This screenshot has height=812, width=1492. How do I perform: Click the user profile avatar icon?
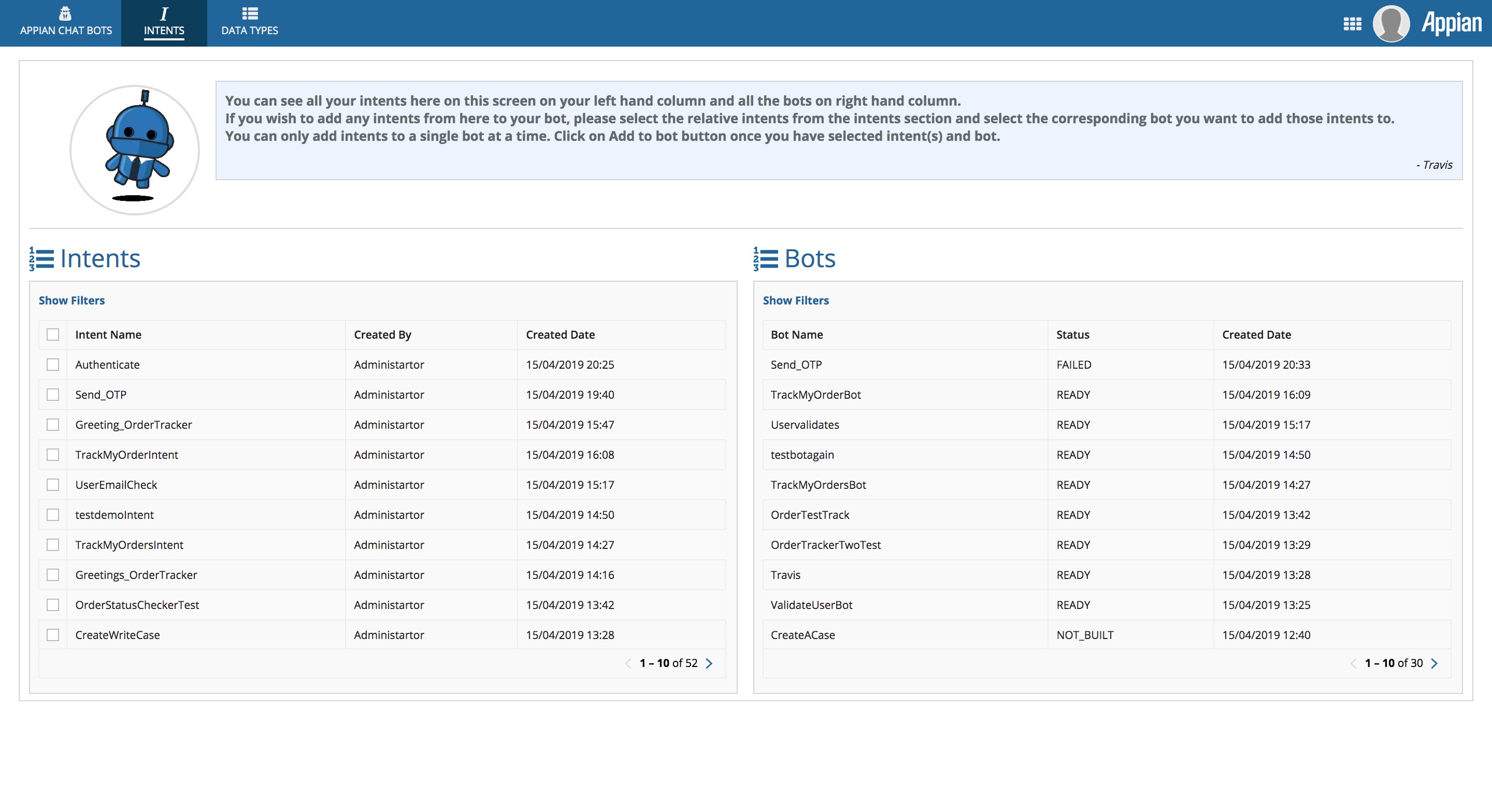pyautogui.click(x=1390, y=24)
